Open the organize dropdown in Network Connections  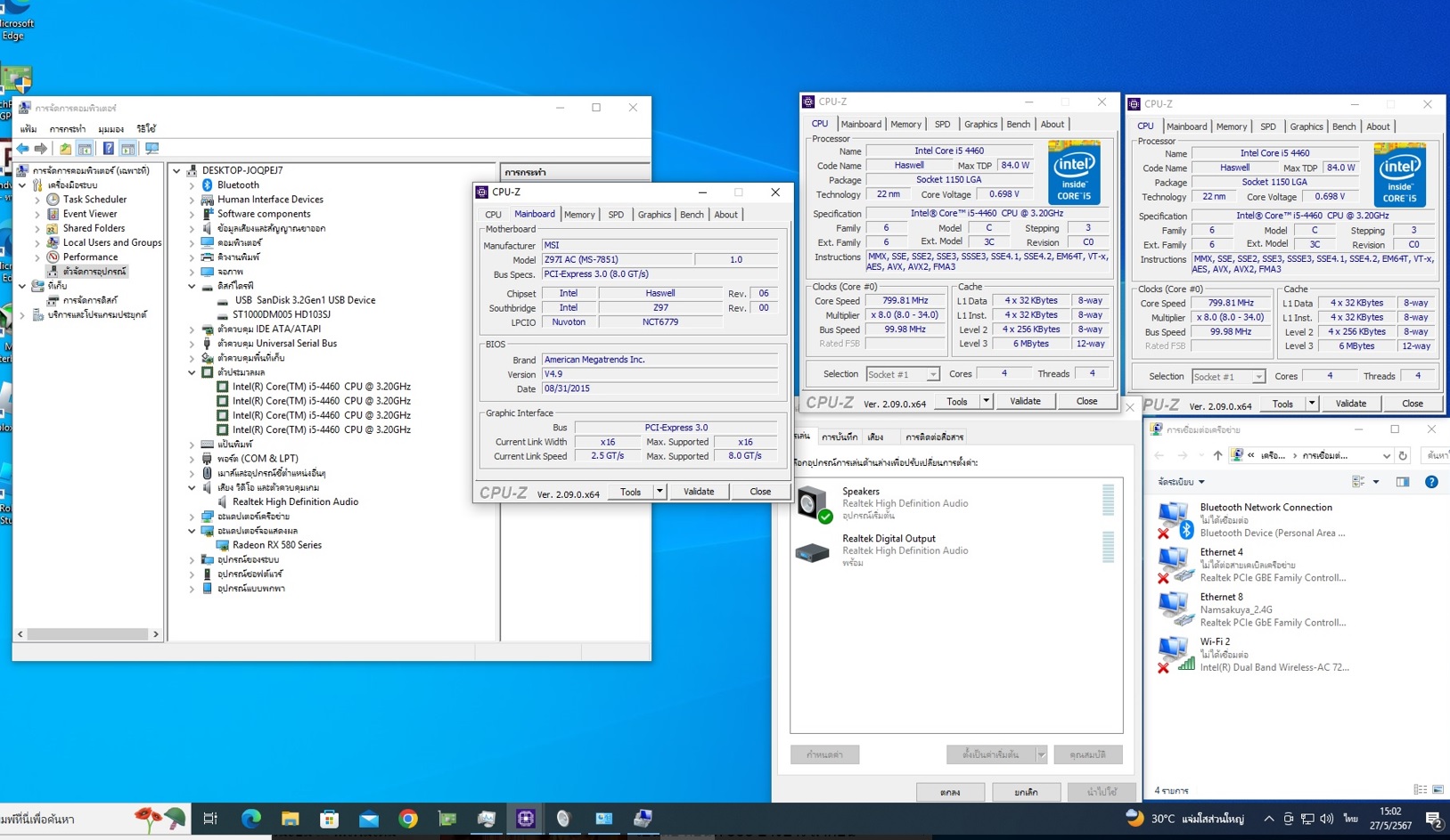click(x=1182, y=482)
